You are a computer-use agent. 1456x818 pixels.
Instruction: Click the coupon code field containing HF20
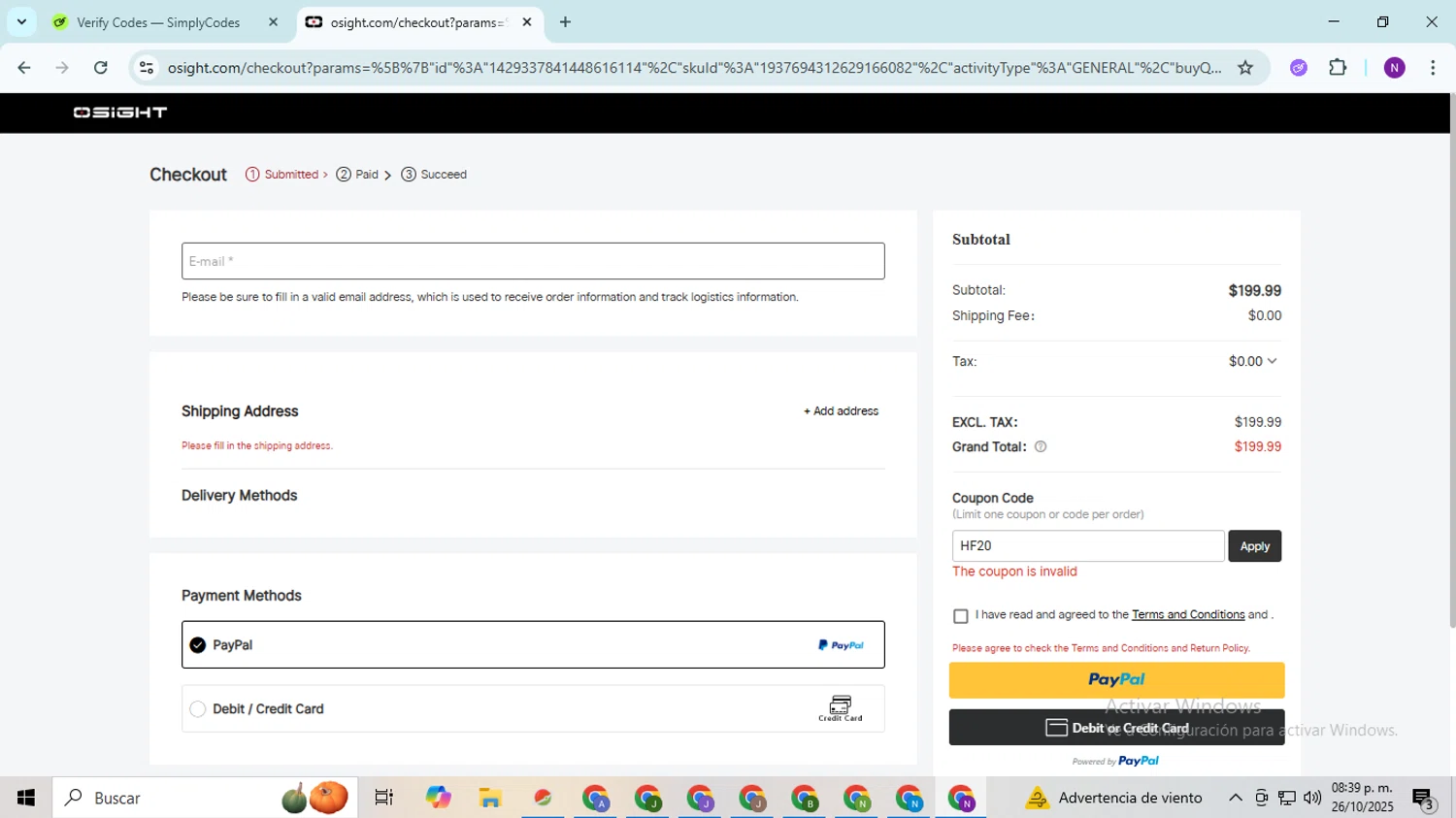[1088, 546]
